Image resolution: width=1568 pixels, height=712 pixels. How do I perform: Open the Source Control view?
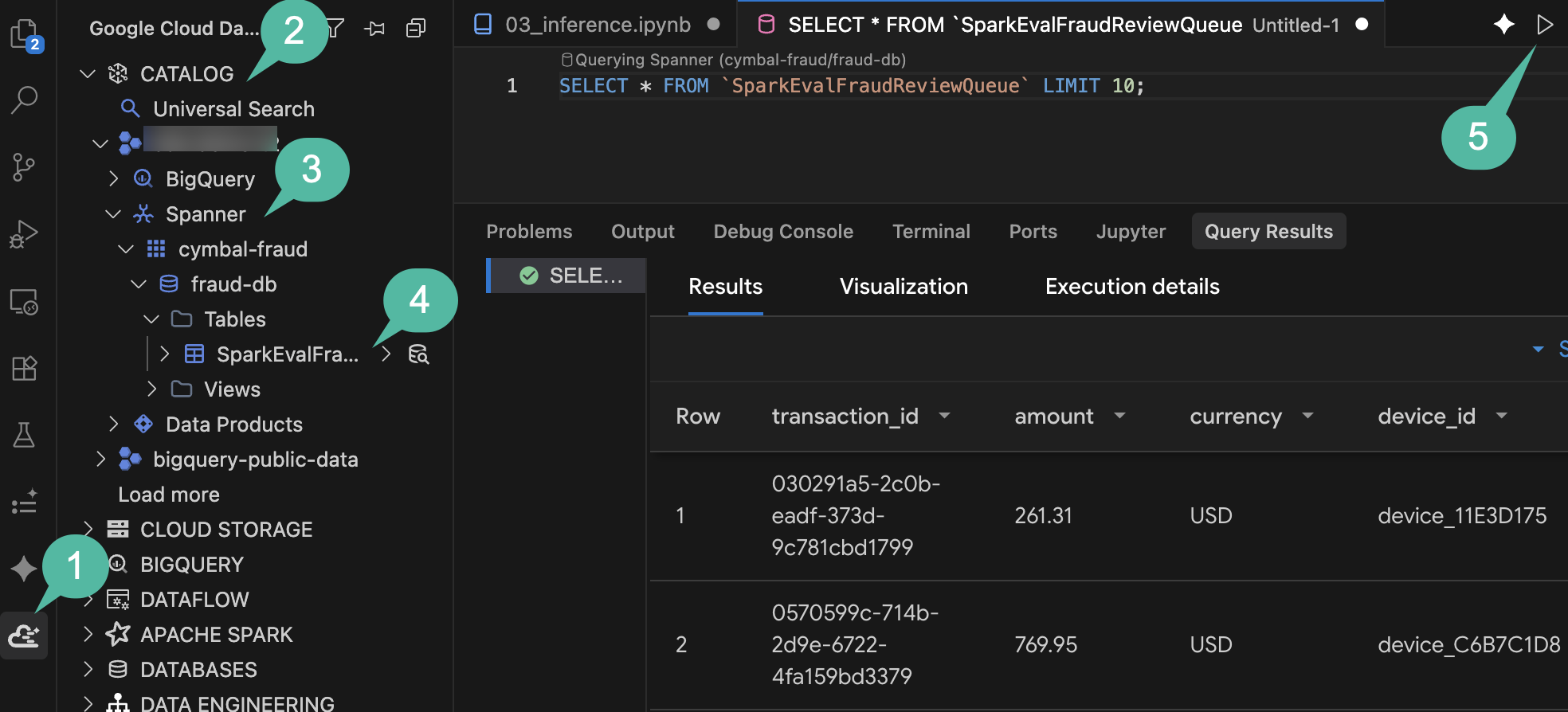[24, 167]
